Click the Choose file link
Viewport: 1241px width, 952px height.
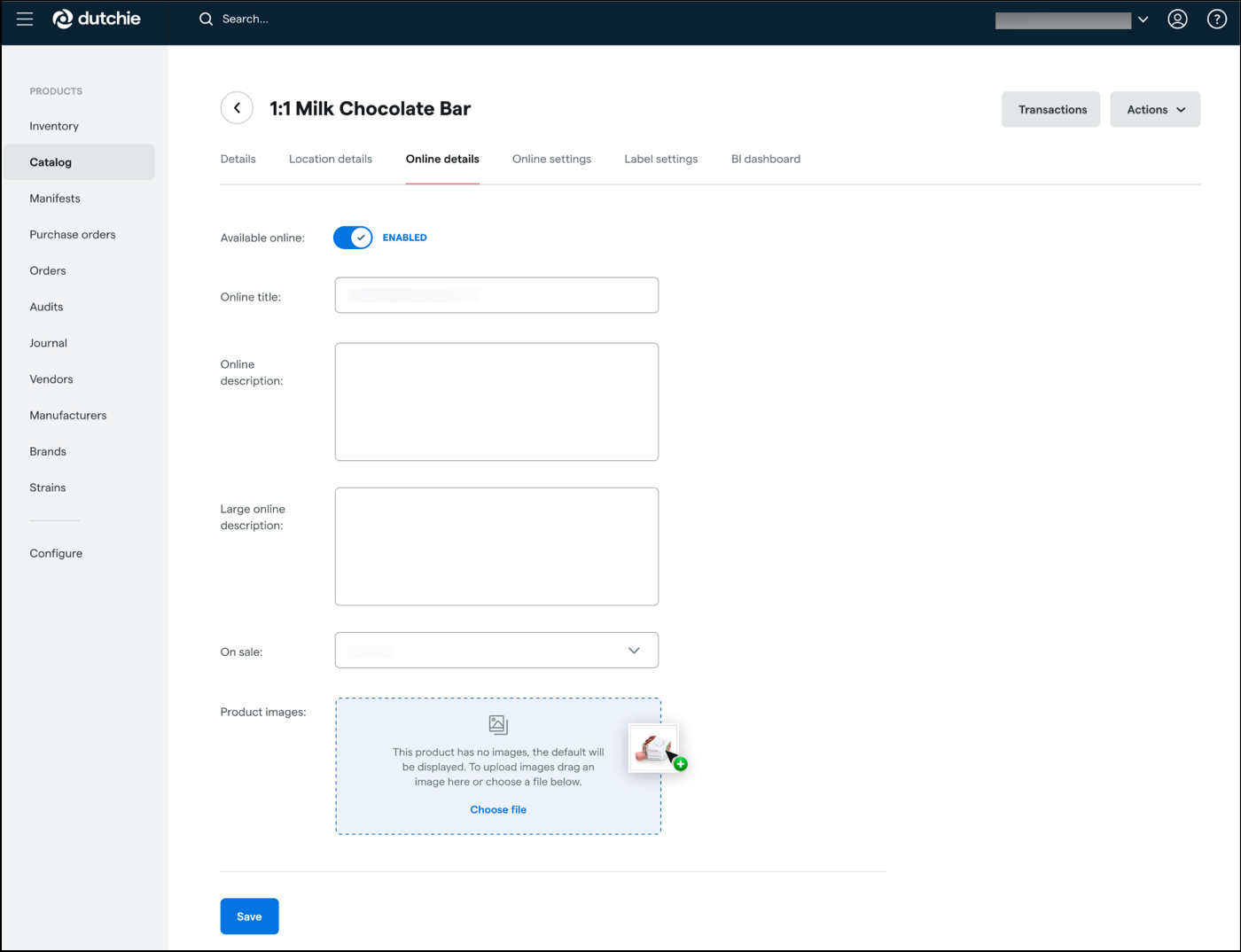pos(498,809)
